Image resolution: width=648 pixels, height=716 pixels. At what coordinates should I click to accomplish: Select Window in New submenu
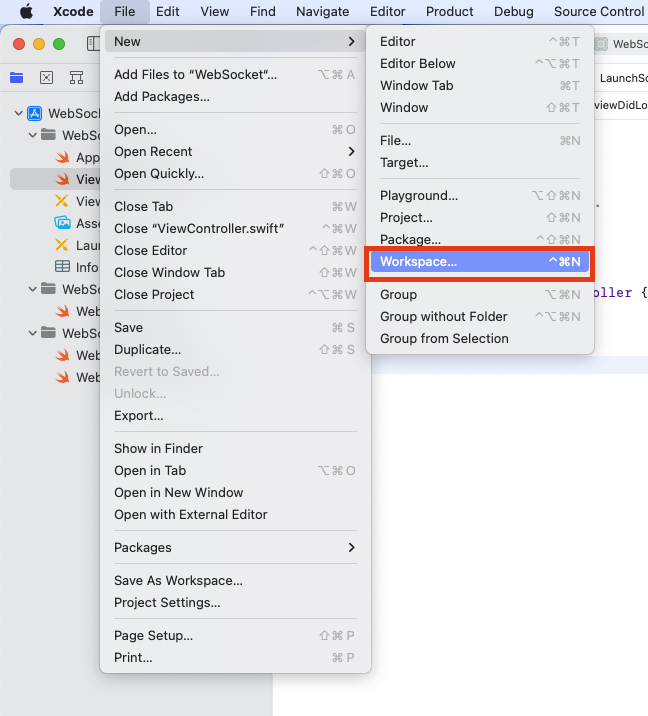coord(479,107)
